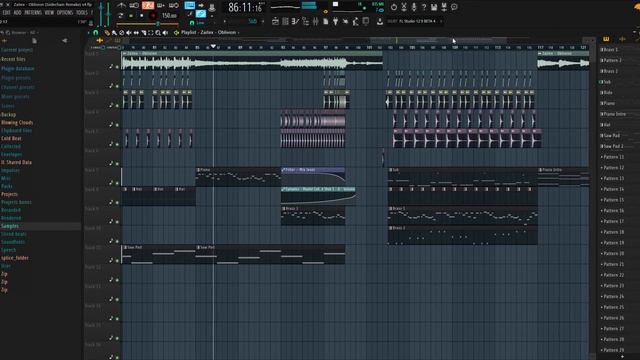This screenshot has width=640, height=360.
Task: Arm the red record button
Action: (152, 16)
